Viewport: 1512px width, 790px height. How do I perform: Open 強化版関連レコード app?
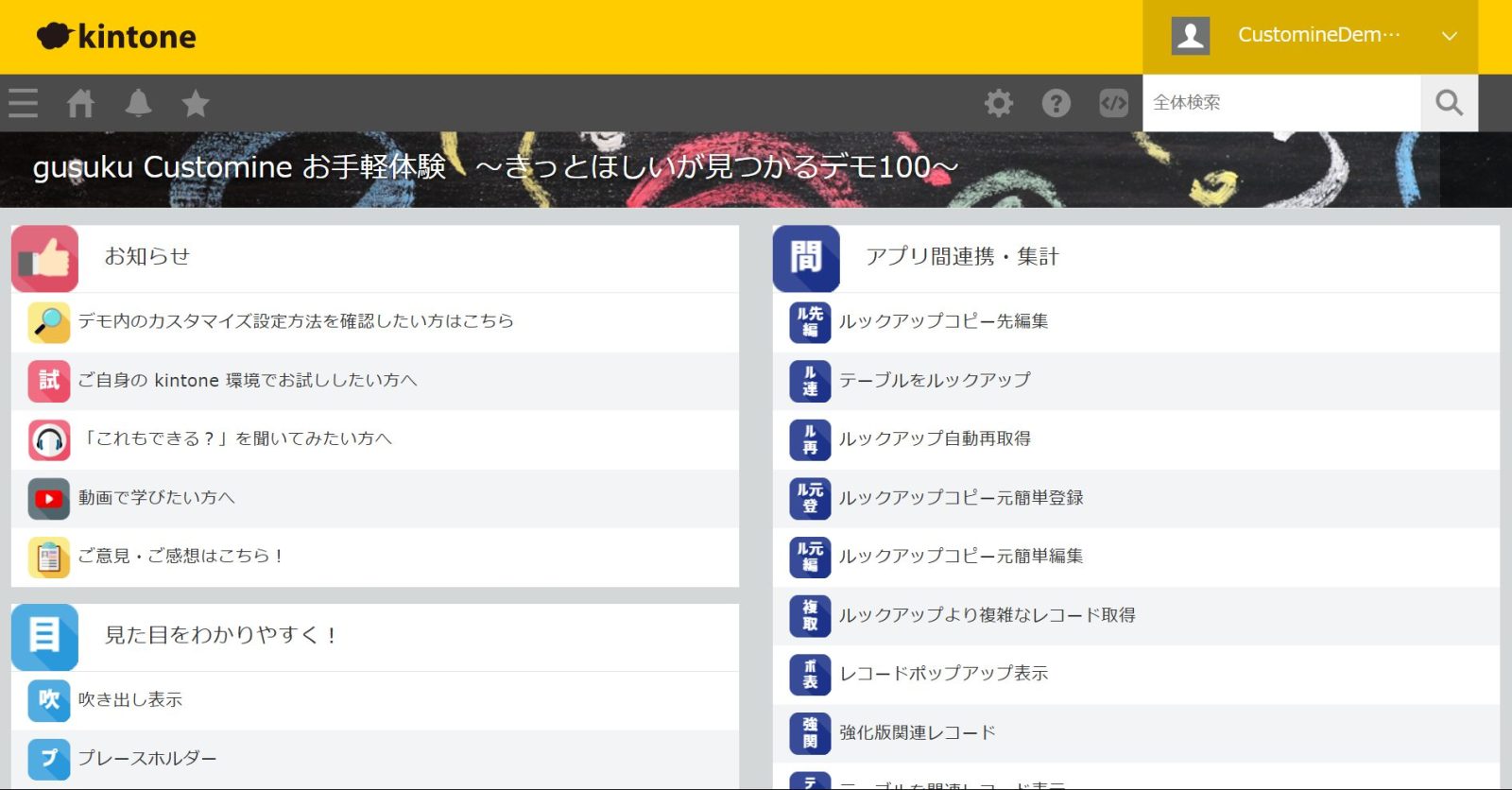(918, 731)
